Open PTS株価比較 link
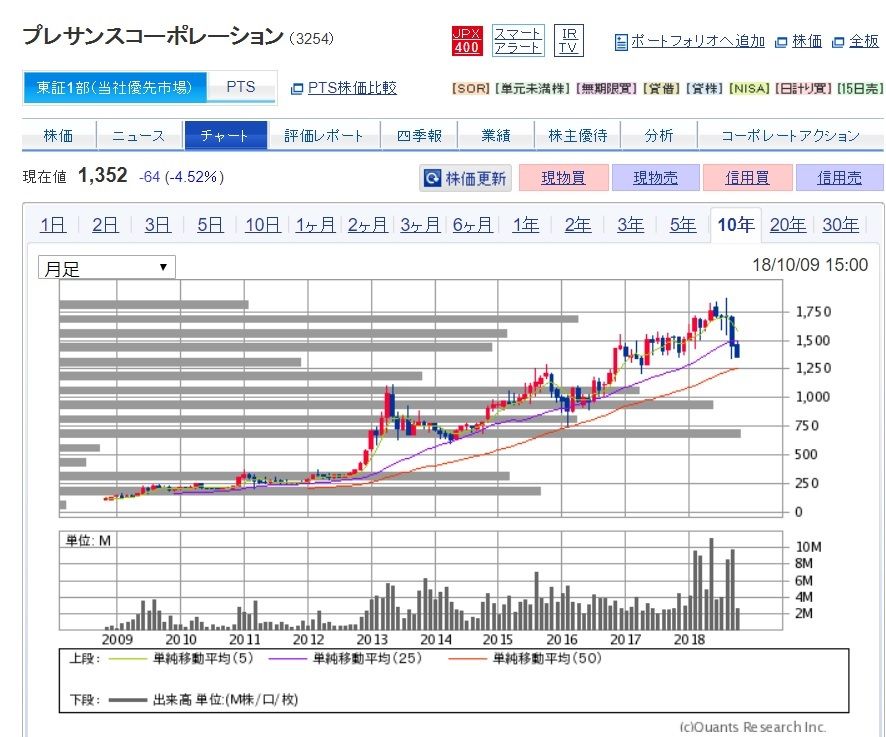This screenshot has height=737, width=886. (352, 88)
